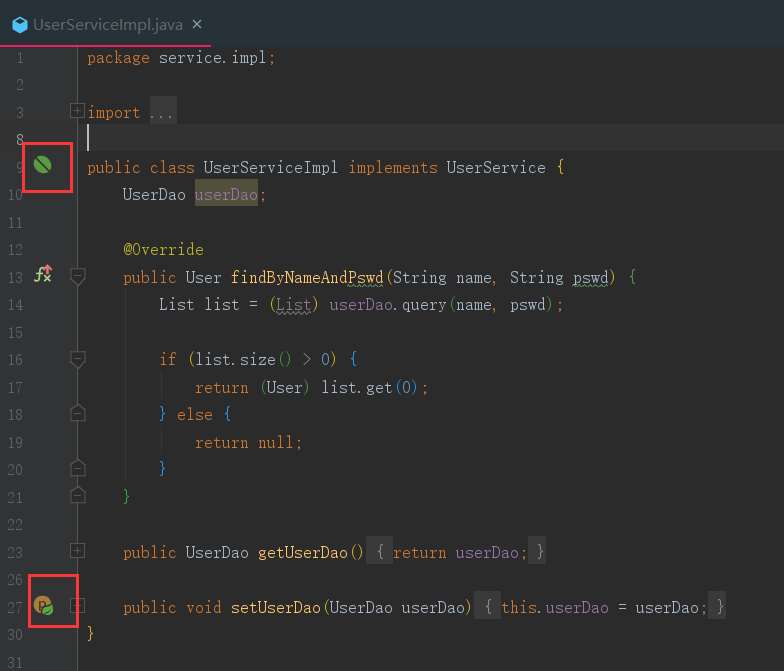Screen dimensions: 784x671
Task: Click line number 14 in the gutter
Action: coord(16,304)
